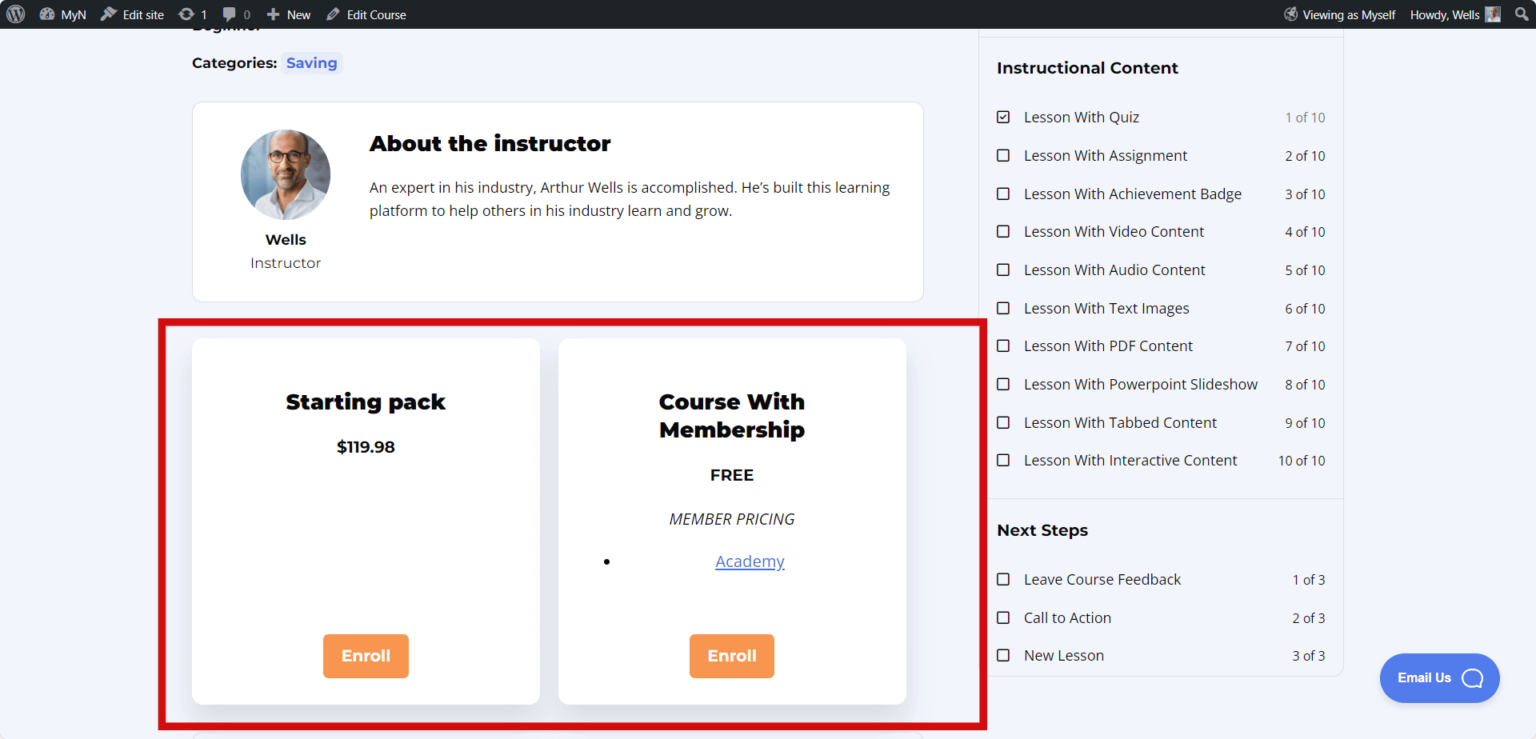Enroll in the Starting pack plan
This screenshot has height=739, width=1536.
click(365, 656)
